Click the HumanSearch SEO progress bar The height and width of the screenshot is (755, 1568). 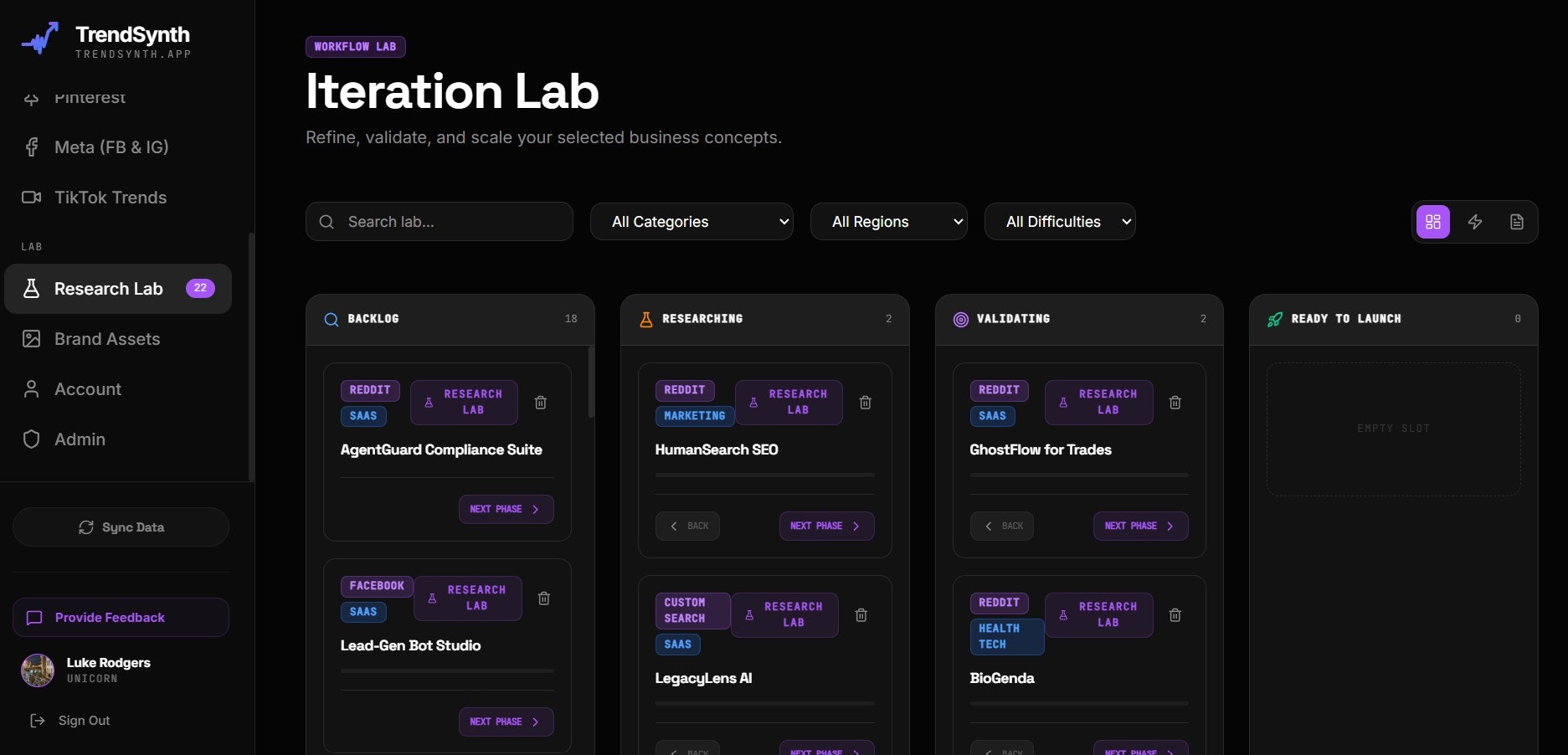pos(765,475)
